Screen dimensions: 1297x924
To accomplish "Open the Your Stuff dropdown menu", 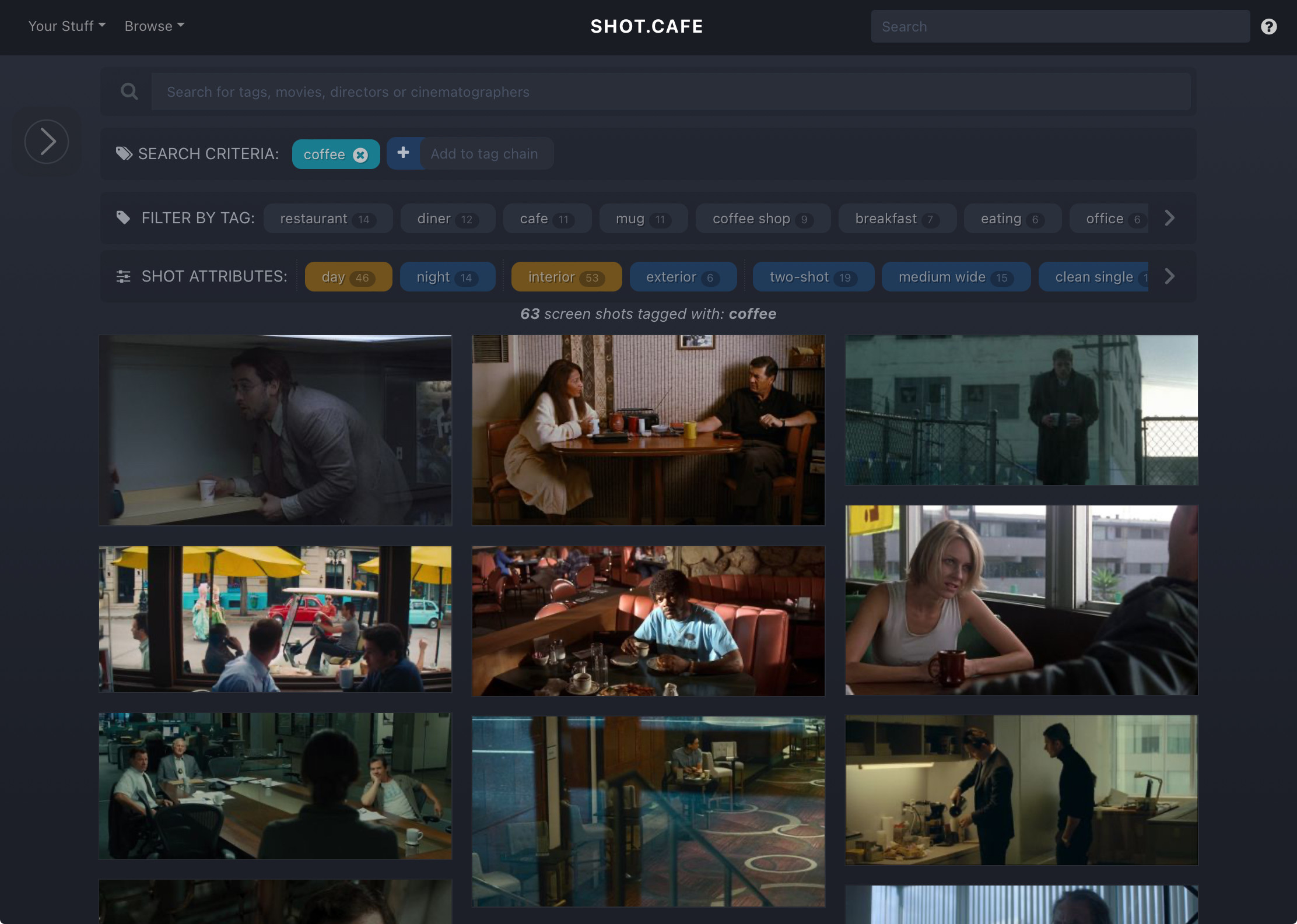I will (x=66, y=26).
